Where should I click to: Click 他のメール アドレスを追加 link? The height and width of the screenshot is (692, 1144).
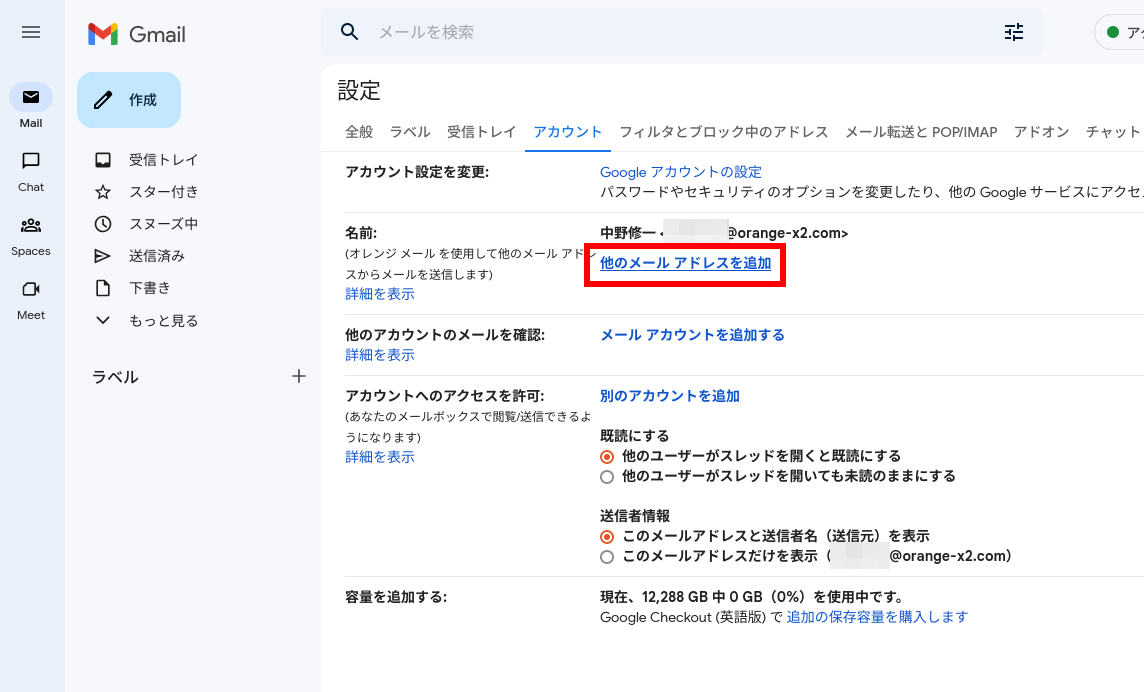(685, 264)
